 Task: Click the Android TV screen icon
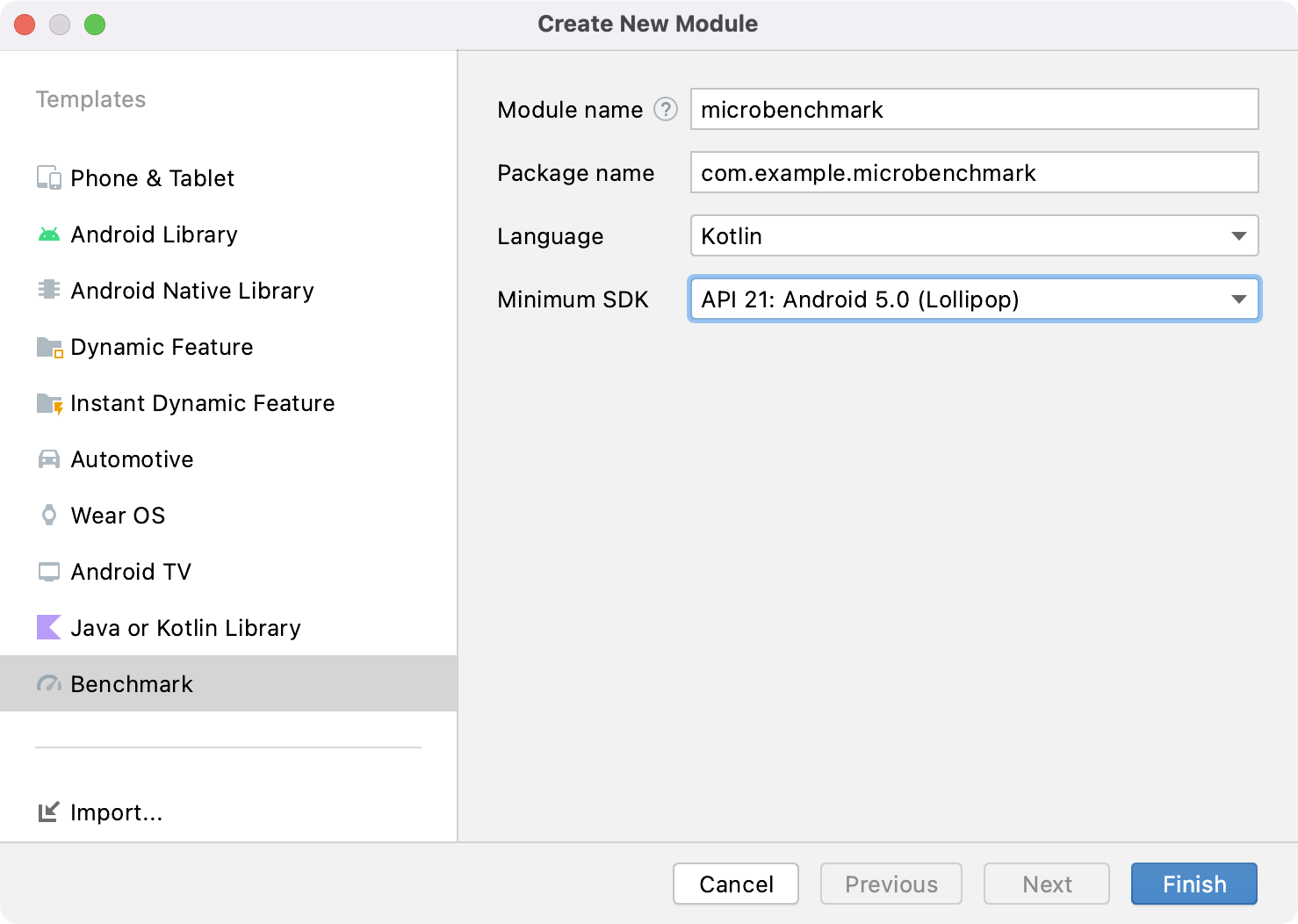(49, 572)
